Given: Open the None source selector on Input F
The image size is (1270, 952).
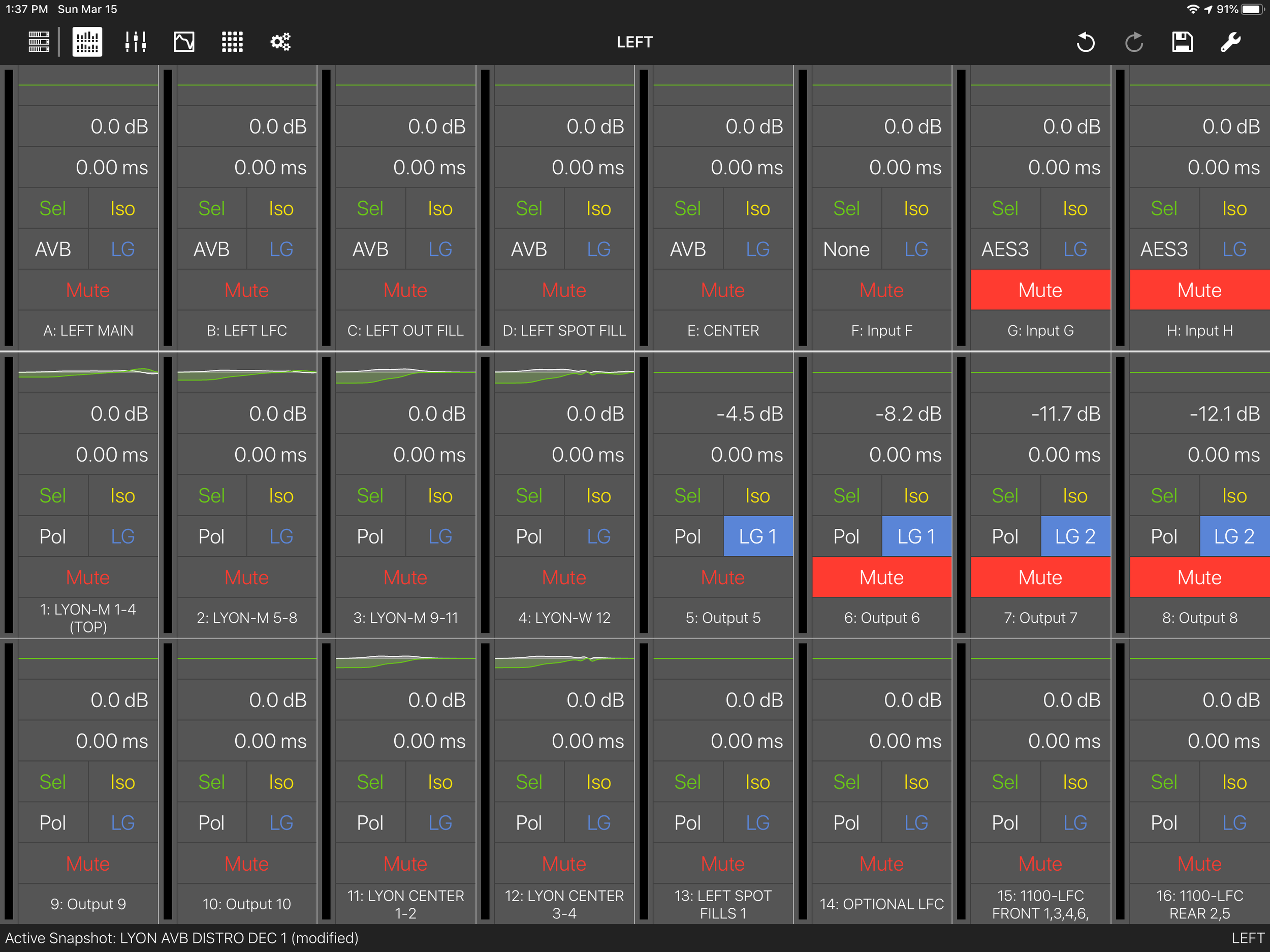Looking at the screenshot, I should [846, 249].
